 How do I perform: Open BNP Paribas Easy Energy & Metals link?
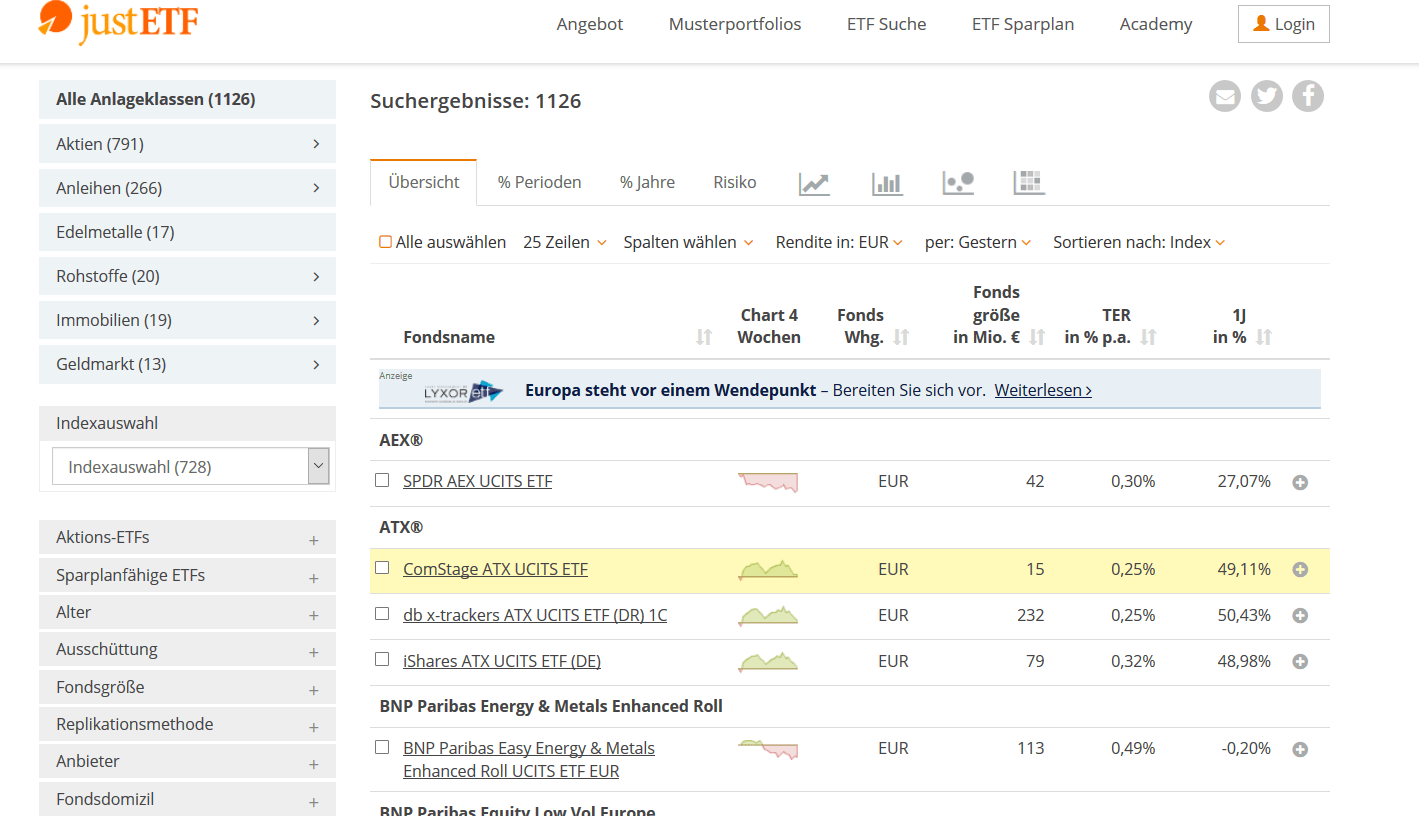coord(529,760)
